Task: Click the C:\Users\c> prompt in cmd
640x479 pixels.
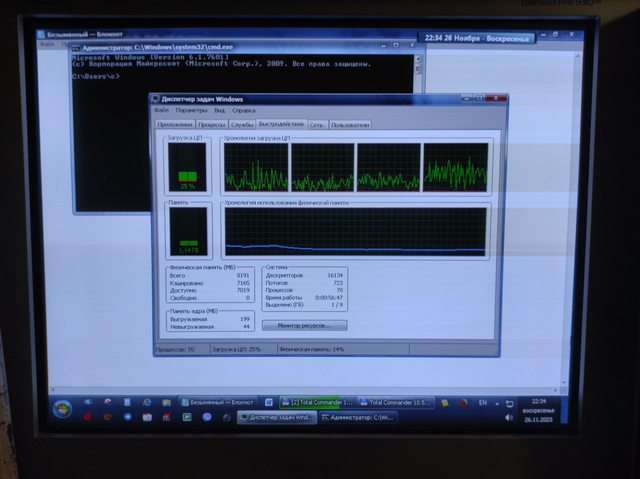Action: coord(96,76)
